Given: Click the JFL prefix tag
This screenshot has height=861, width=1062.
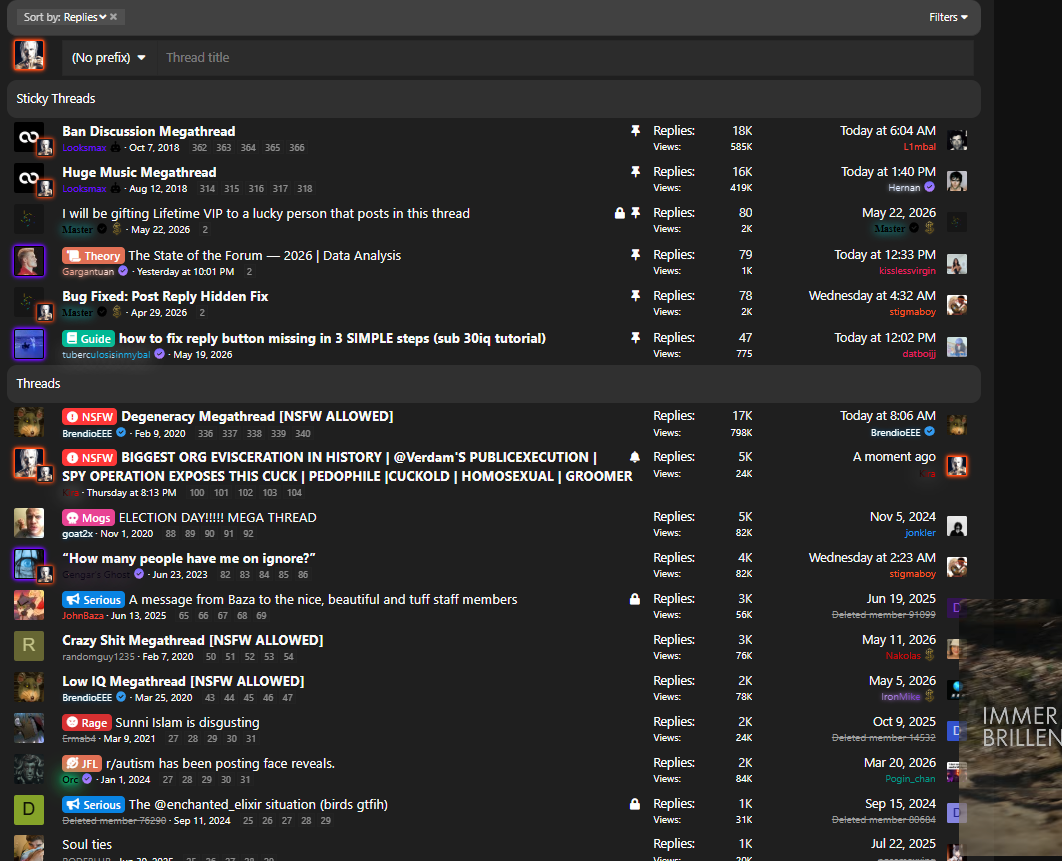Looking at the screenshot, I should coord(82,763).
